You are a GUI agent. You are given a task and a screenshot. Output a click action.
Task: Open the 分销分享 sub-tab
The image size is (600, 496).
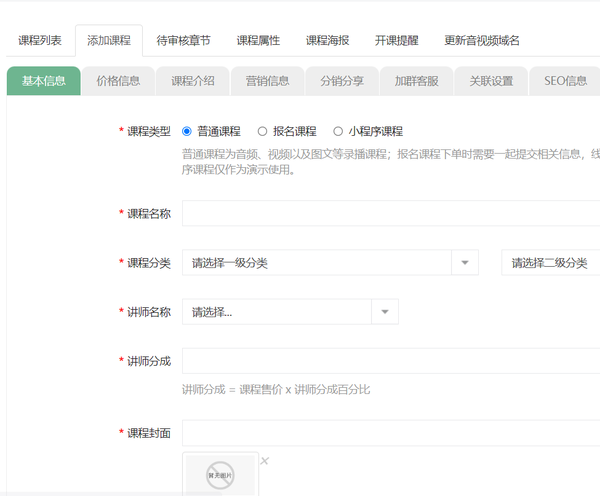point(342,81)
